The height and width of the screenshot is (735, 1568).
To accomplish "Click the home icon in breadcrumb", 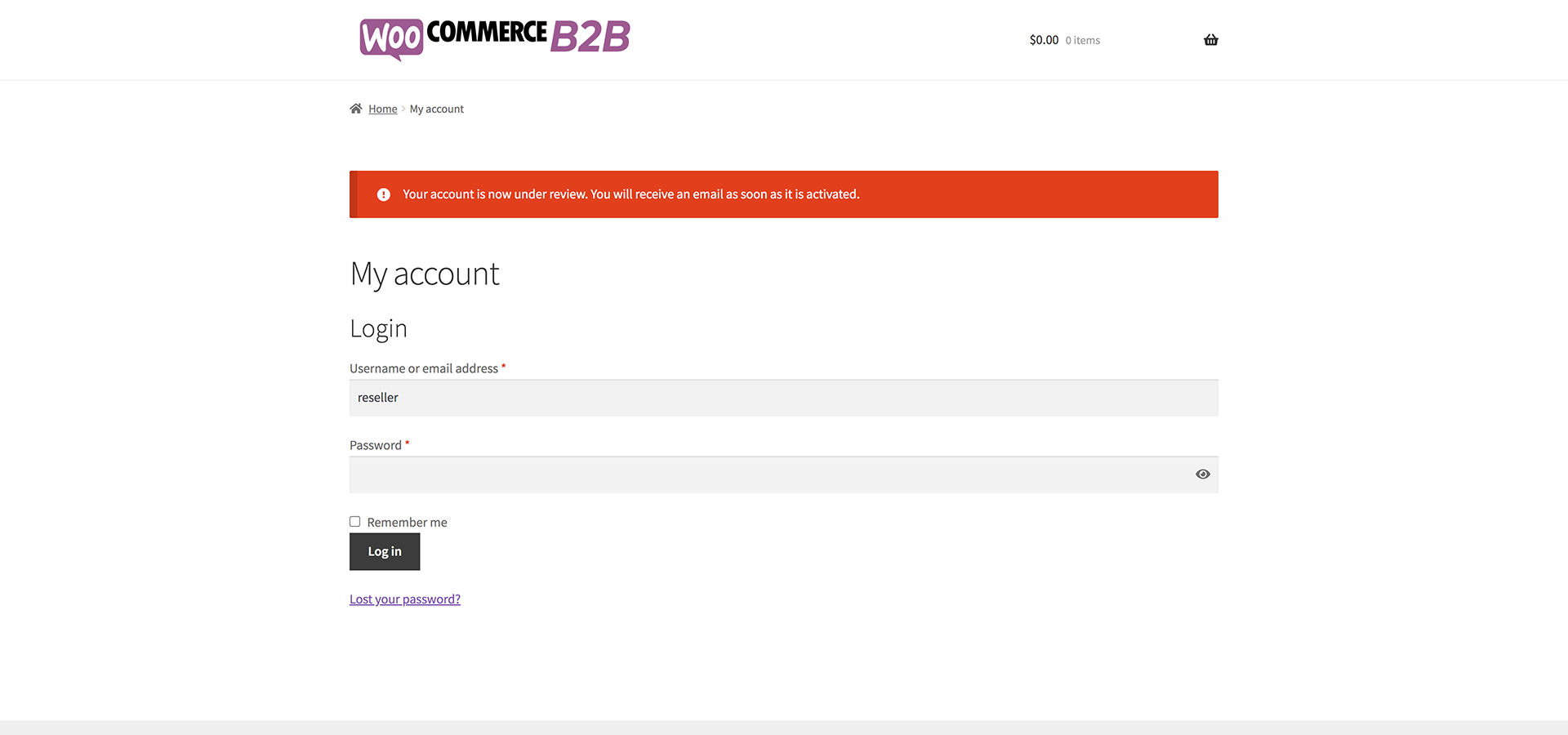I will coord(356,109).
